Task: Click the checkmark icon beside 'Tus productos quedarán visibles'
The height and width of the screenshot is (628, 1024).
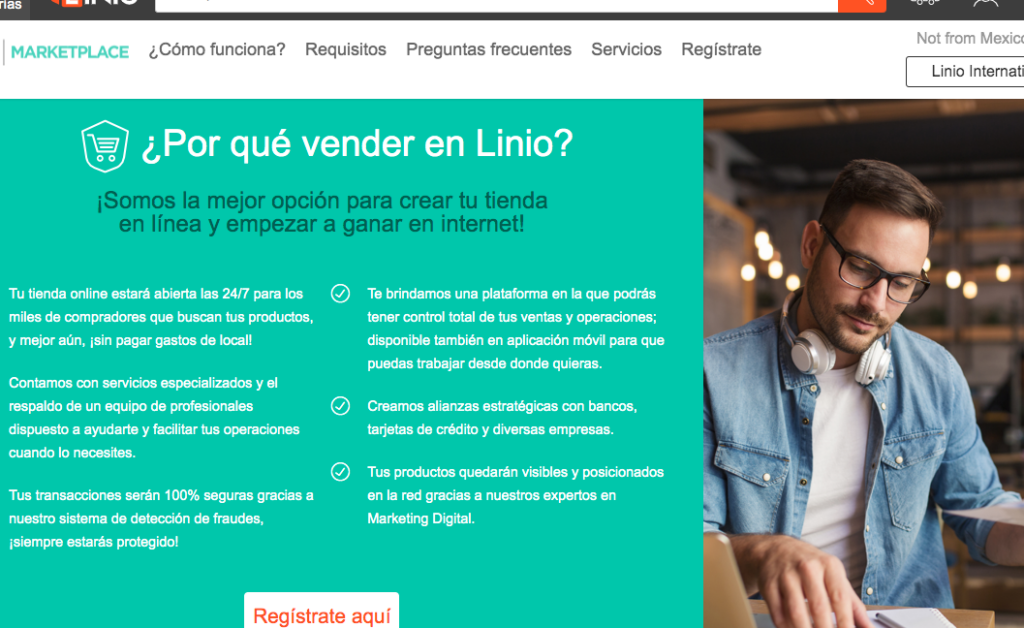Action: 340,471
